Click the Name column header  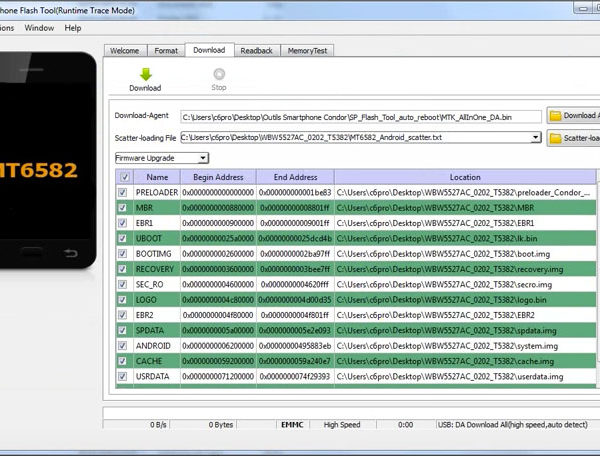point(157,177)
